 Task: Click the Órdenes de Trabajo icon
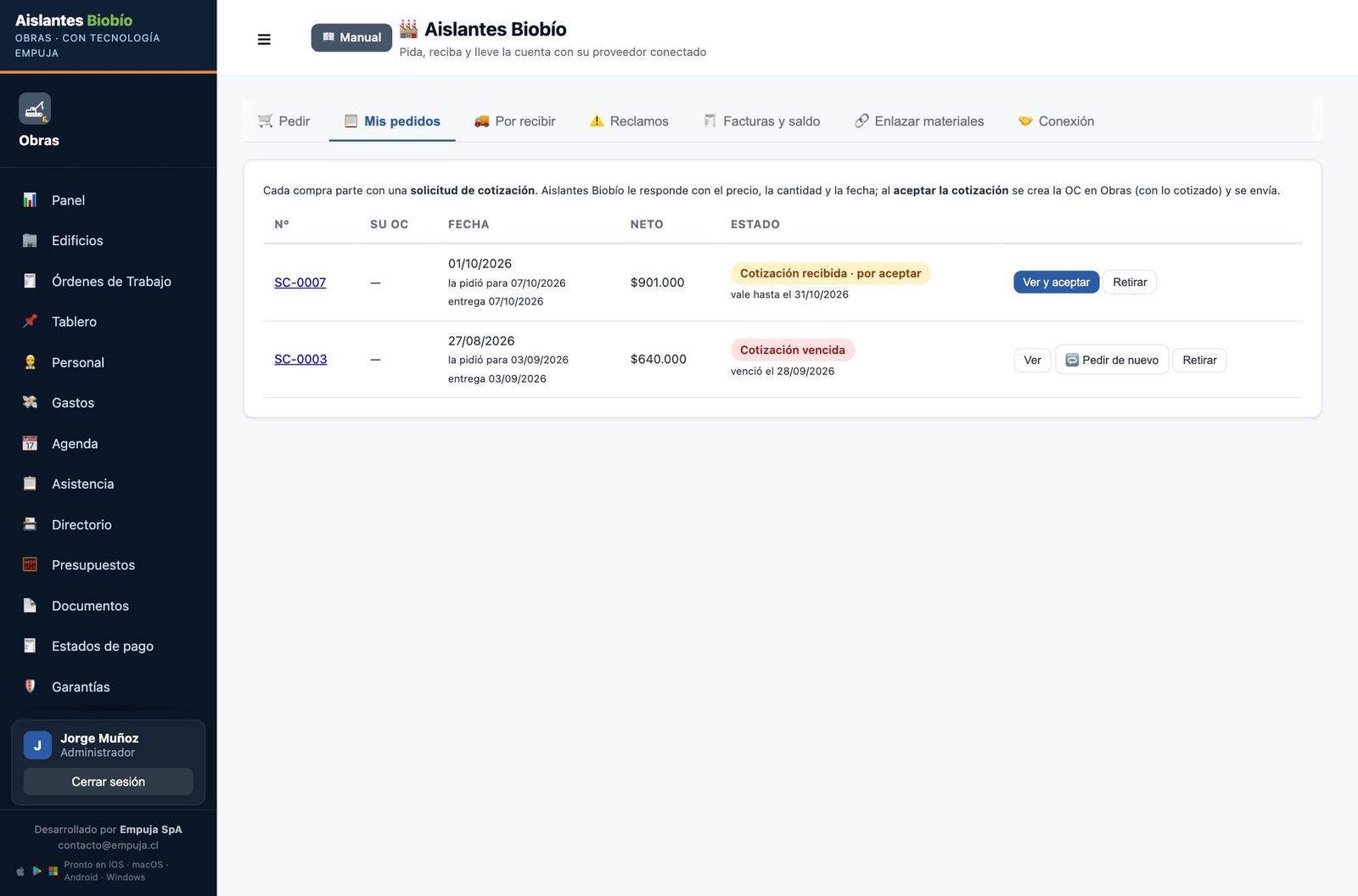coord(30,281)
